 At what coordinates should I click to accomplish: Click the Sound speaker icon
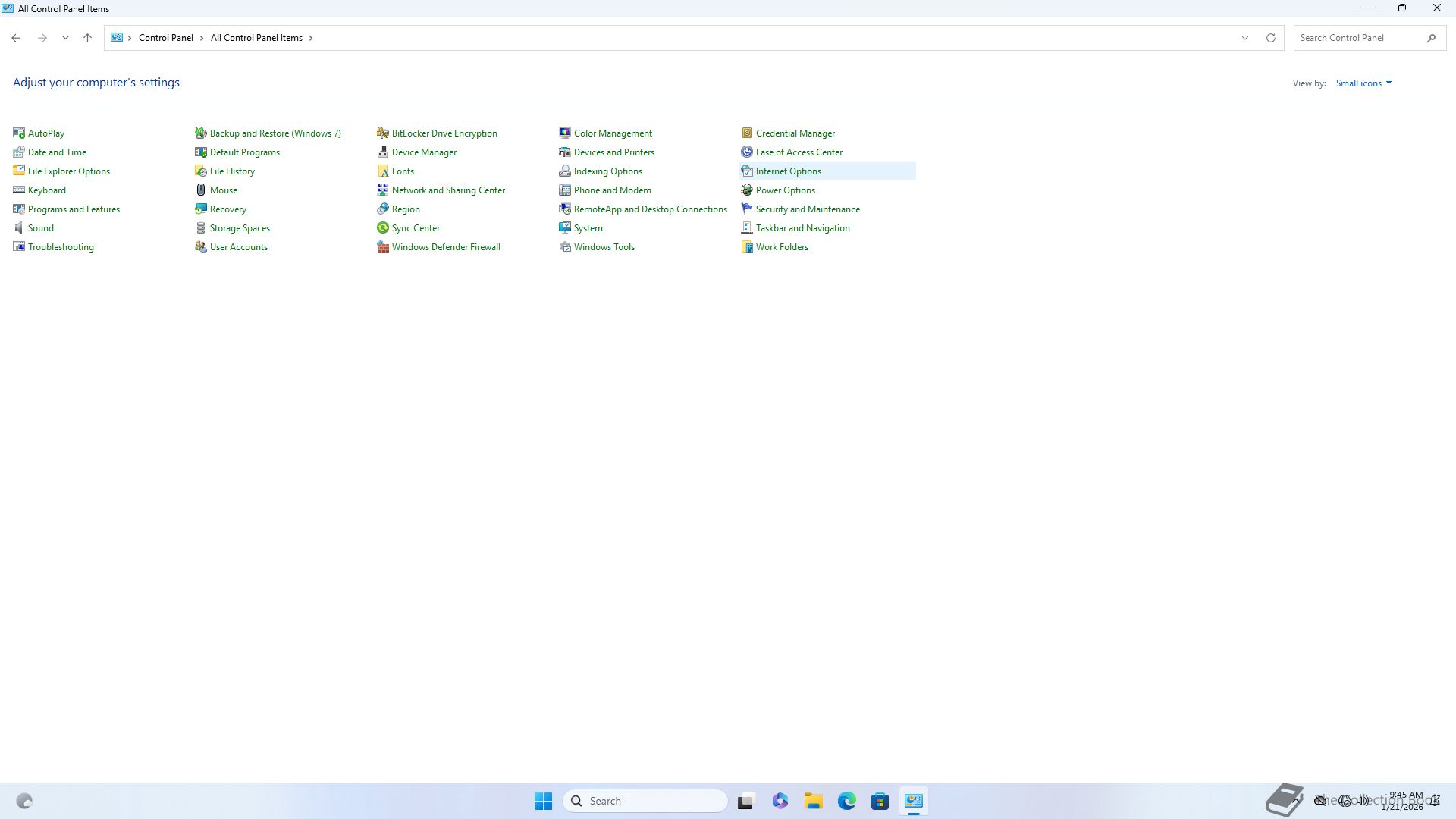[x=19, y=228]
